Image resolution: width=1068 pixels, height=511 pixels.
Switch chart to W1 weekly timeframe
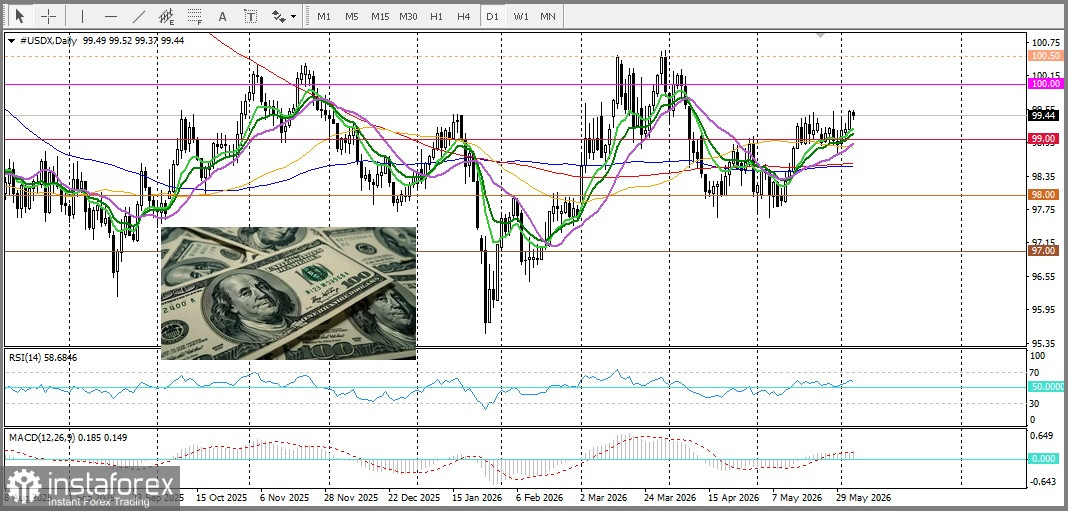pyautogui.click(x=521, y=16)
